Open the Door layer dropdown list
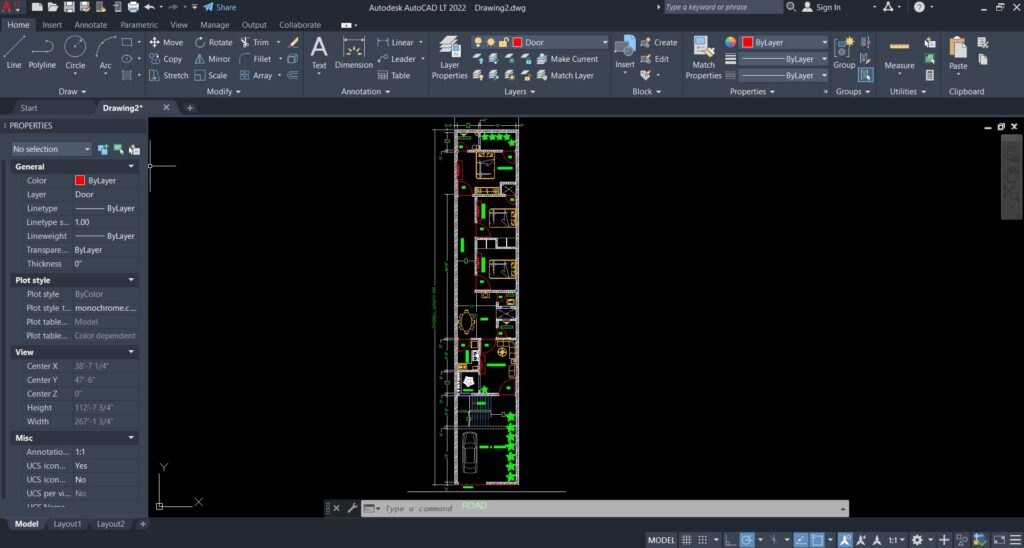This screenshot has height=548, width=1024. tap(604, 42)
